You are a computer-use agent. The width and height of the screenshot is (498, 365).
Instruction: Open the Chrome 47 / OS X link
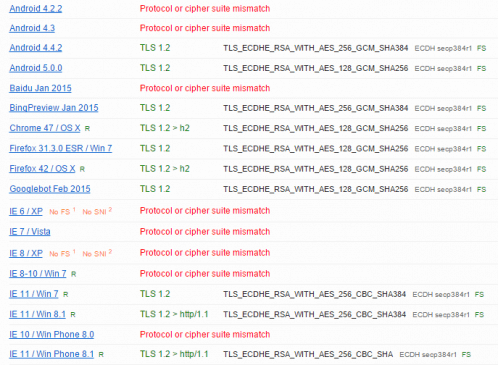[45, 128]
